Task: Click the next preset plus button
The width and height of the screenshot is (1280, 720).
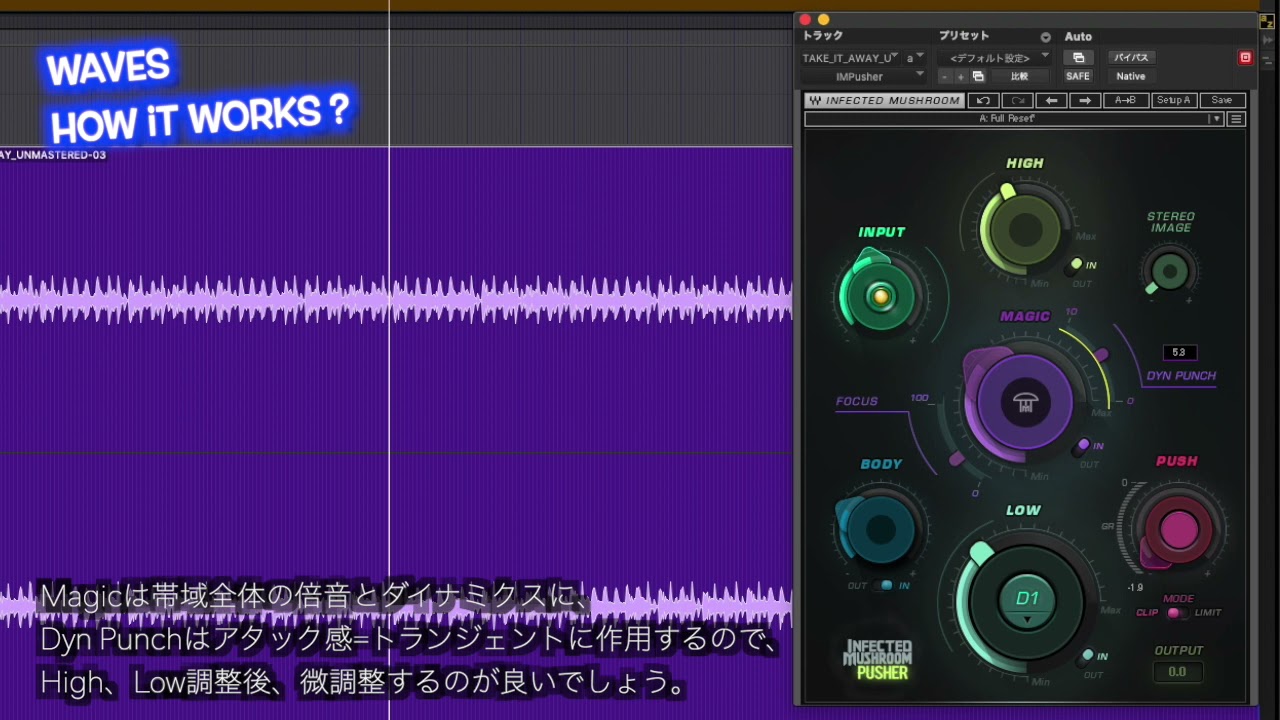Action: click(961, 77)
